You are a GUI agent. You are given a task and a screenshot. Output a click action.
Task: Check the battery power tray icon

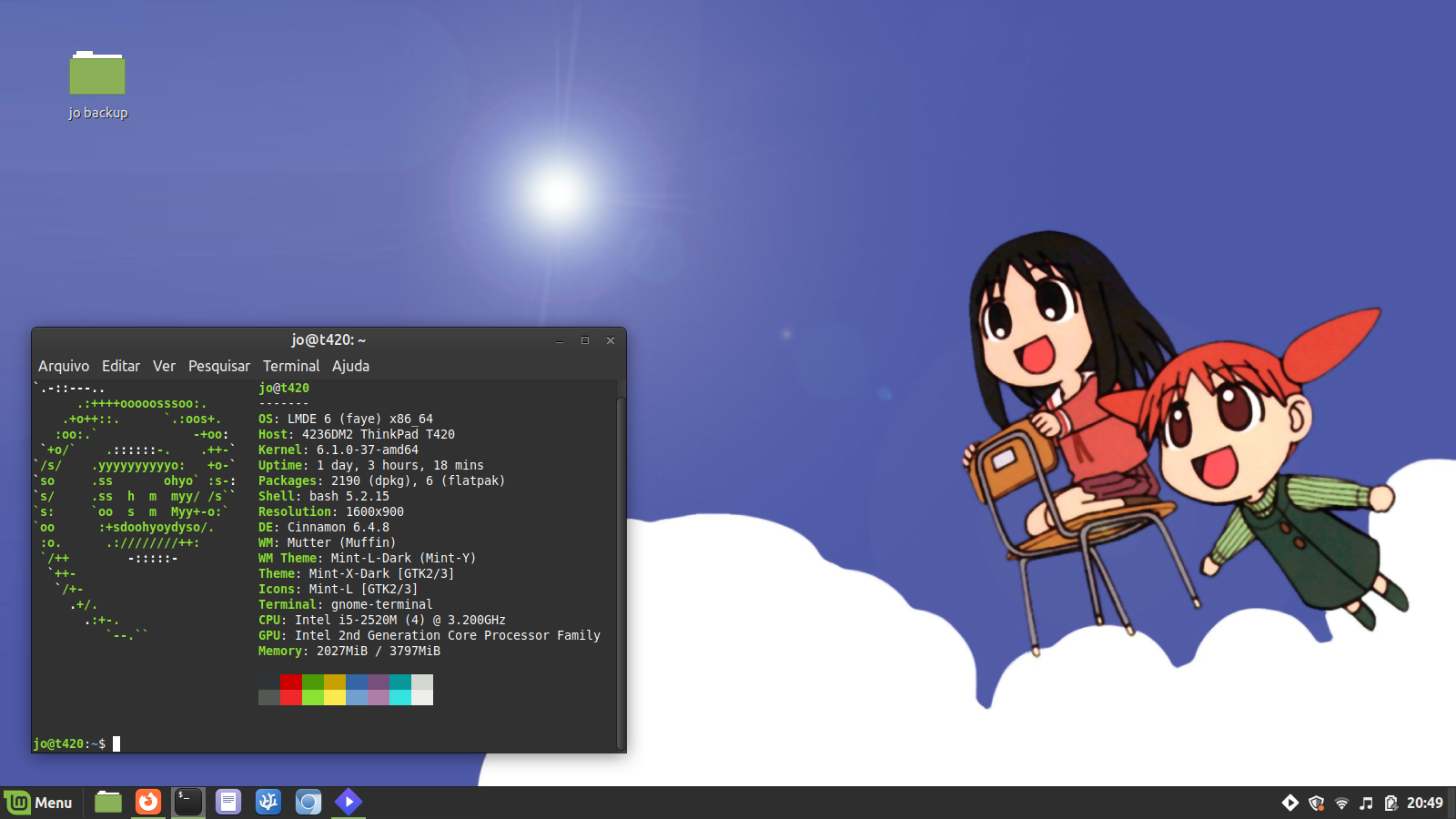[x=1390, y=803]
